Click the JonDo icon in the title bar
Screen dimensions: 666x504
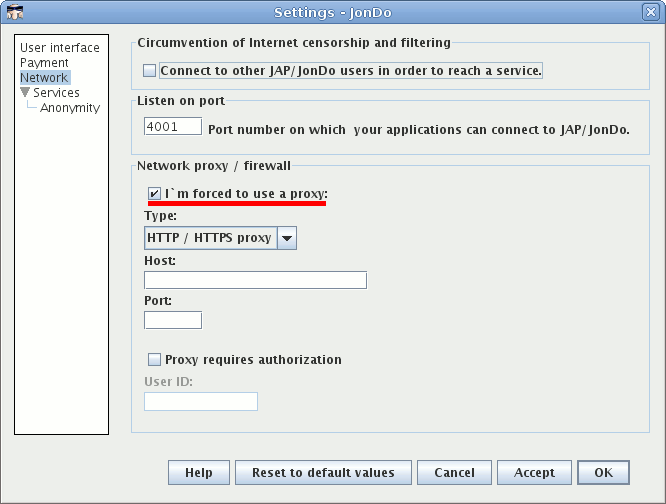click(x=15, y=12)
